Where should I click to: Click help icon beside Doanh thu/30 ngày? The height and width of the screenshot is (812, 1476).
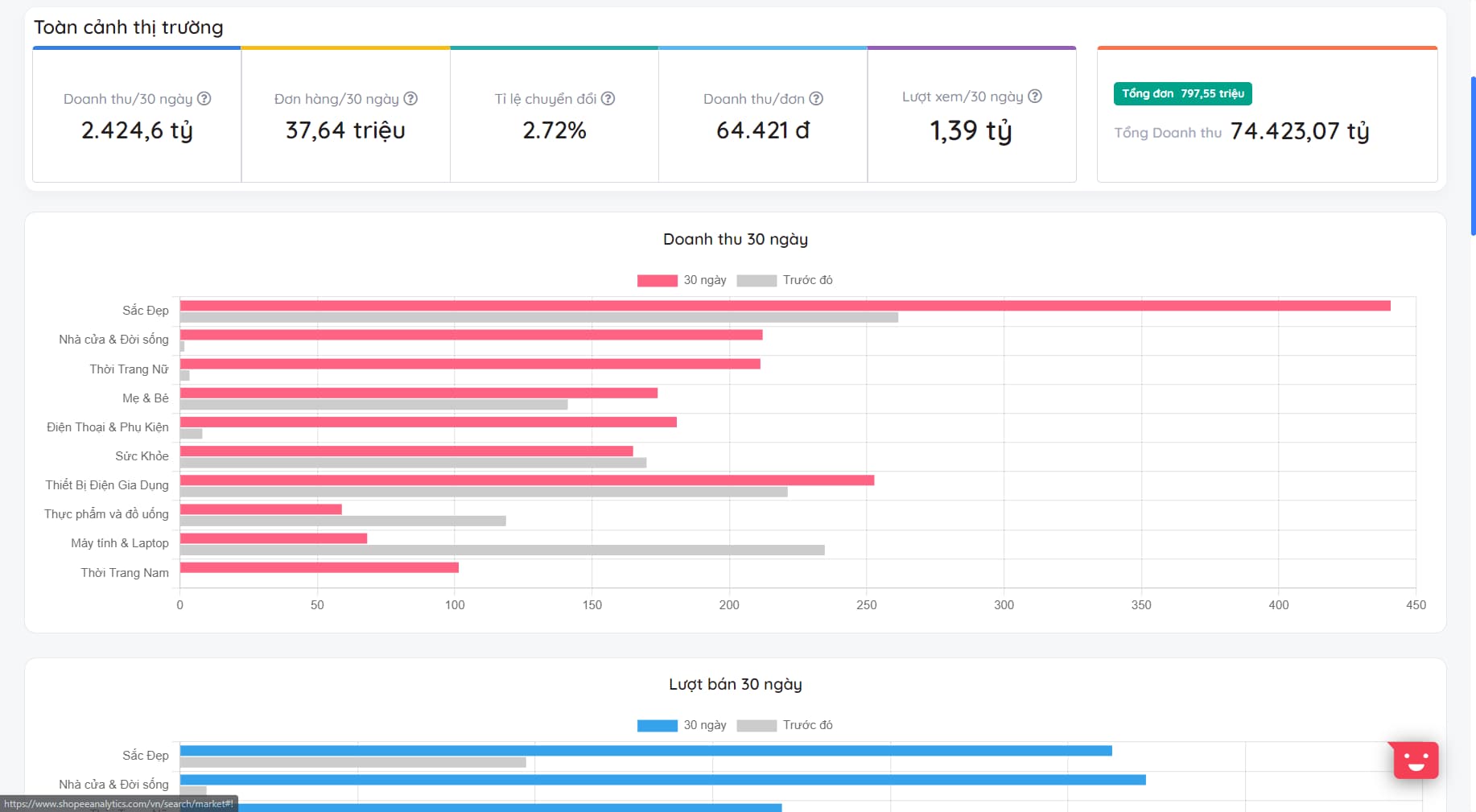pyautogui.click(x=204, y=98)
